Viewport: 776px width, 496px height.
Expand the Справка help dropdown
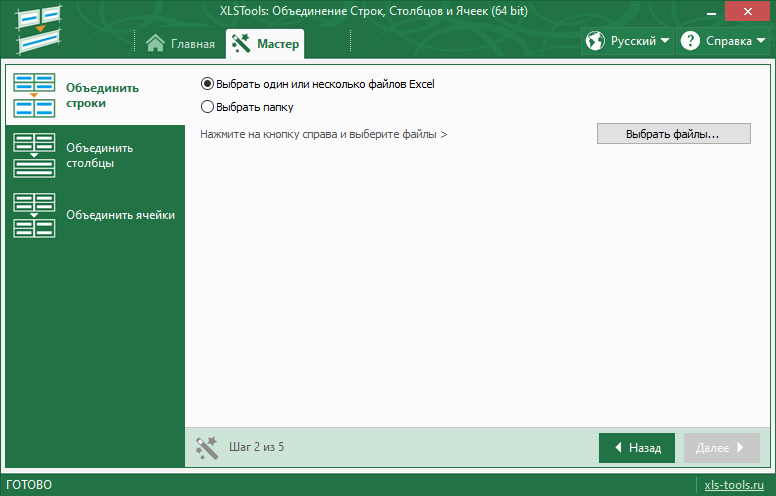736,42
